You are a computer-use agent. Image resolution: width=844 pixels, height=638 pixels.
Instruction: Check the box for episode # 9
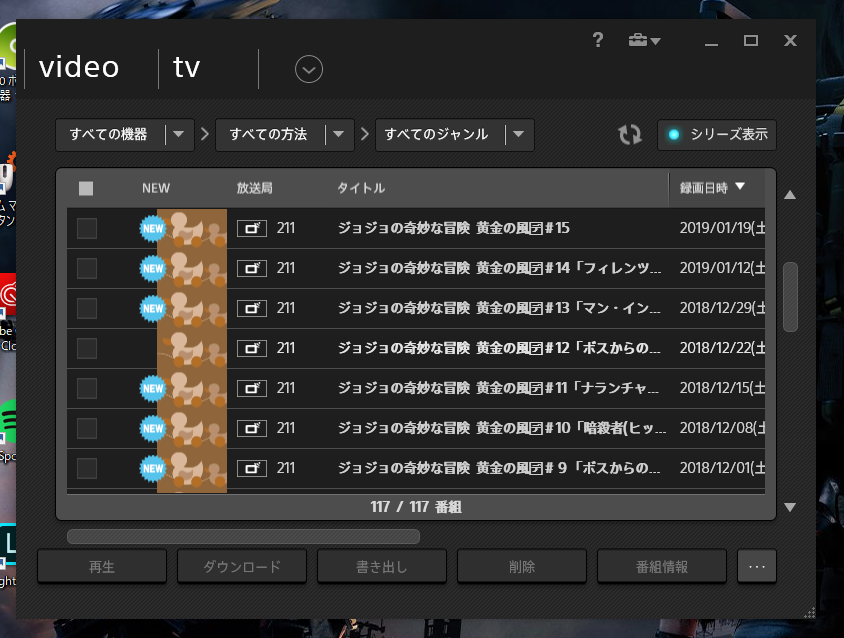pos(87,468)
